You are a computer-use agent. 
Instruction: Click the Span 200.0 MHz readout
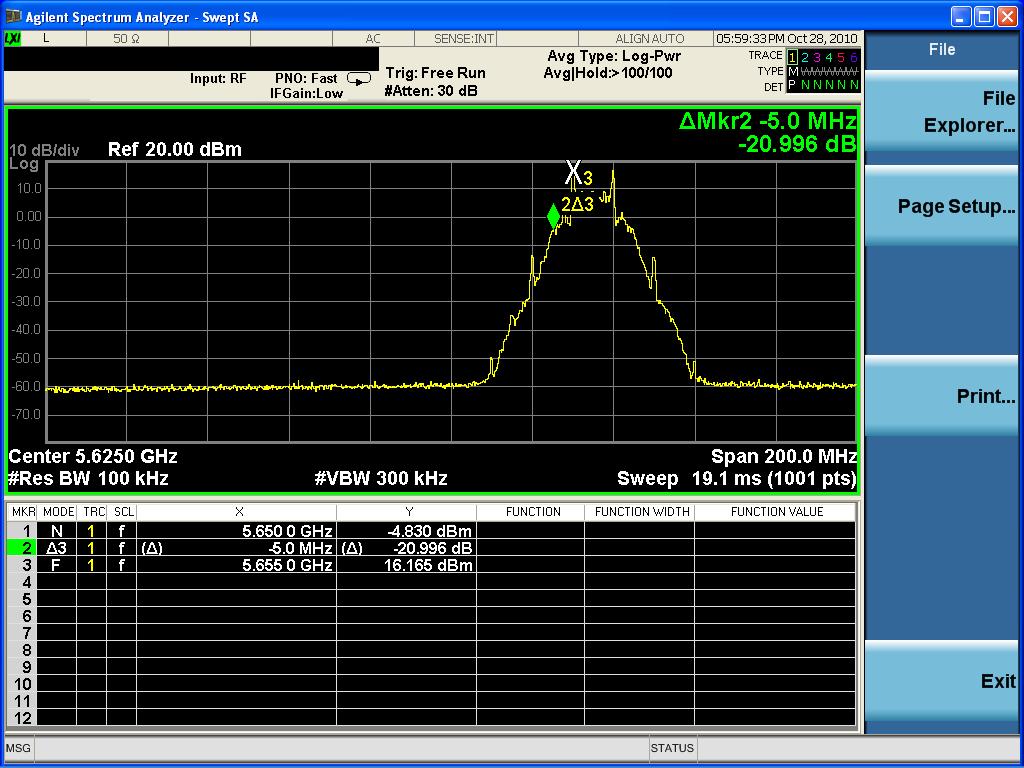point(783,456)
